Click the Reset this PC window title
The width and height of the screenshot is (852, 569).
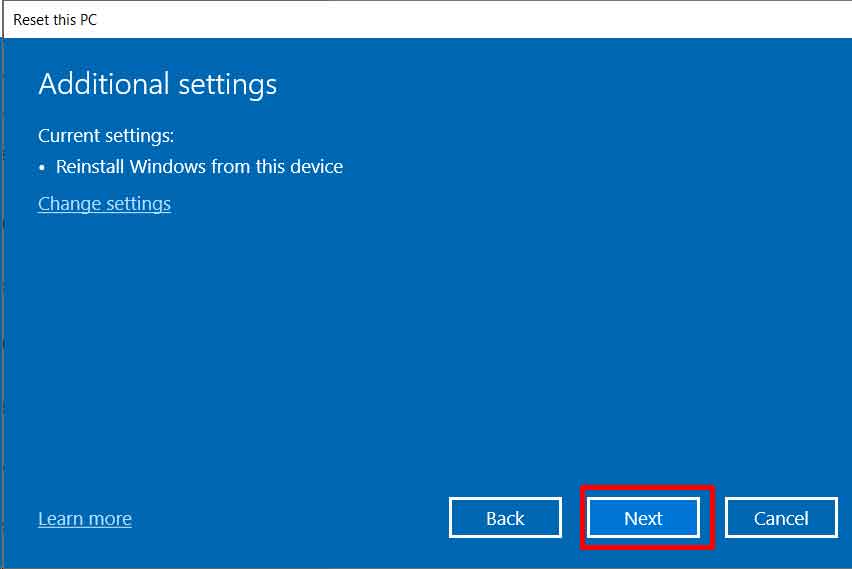(55, 20)
